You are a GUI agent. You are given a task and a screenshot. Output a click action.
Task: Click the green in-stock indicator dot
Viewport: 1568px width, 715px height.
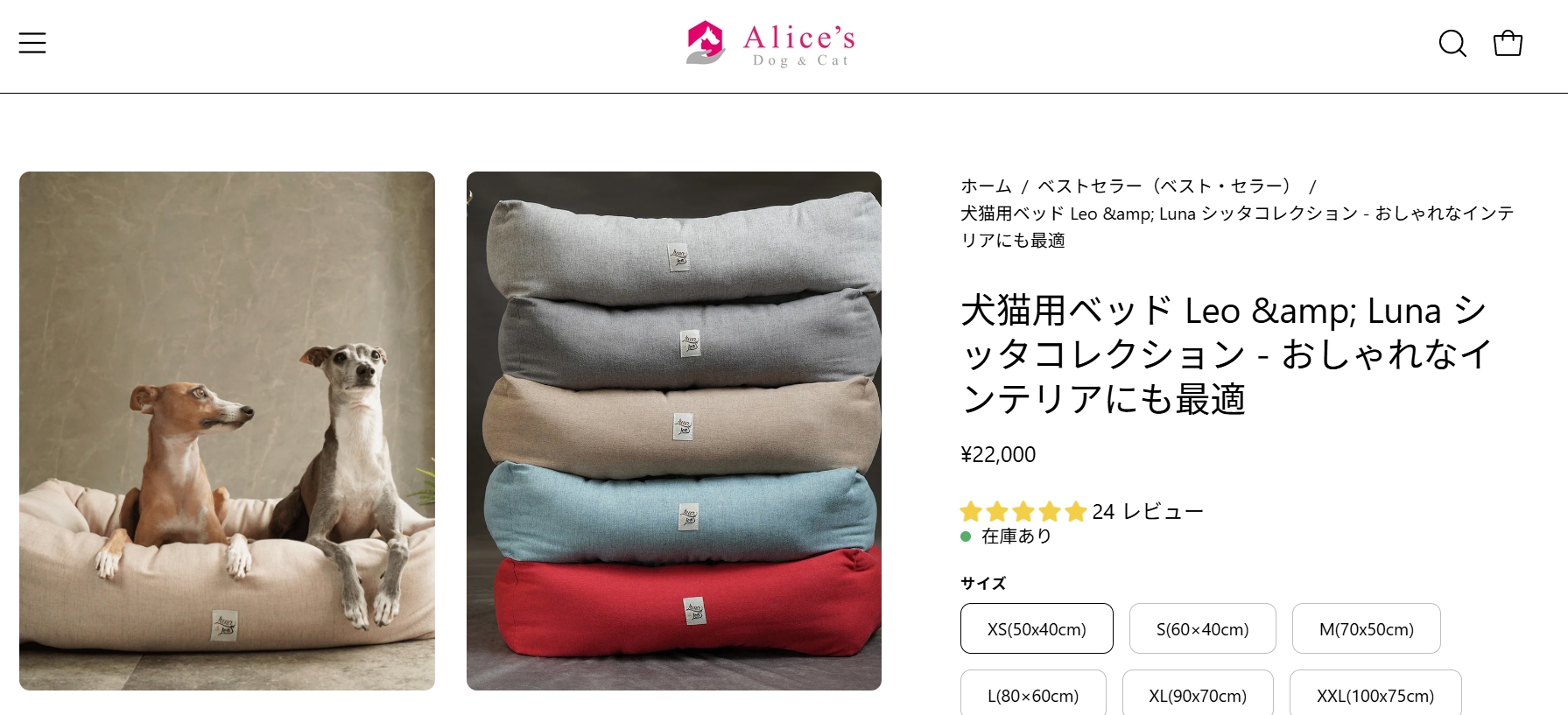966,536
